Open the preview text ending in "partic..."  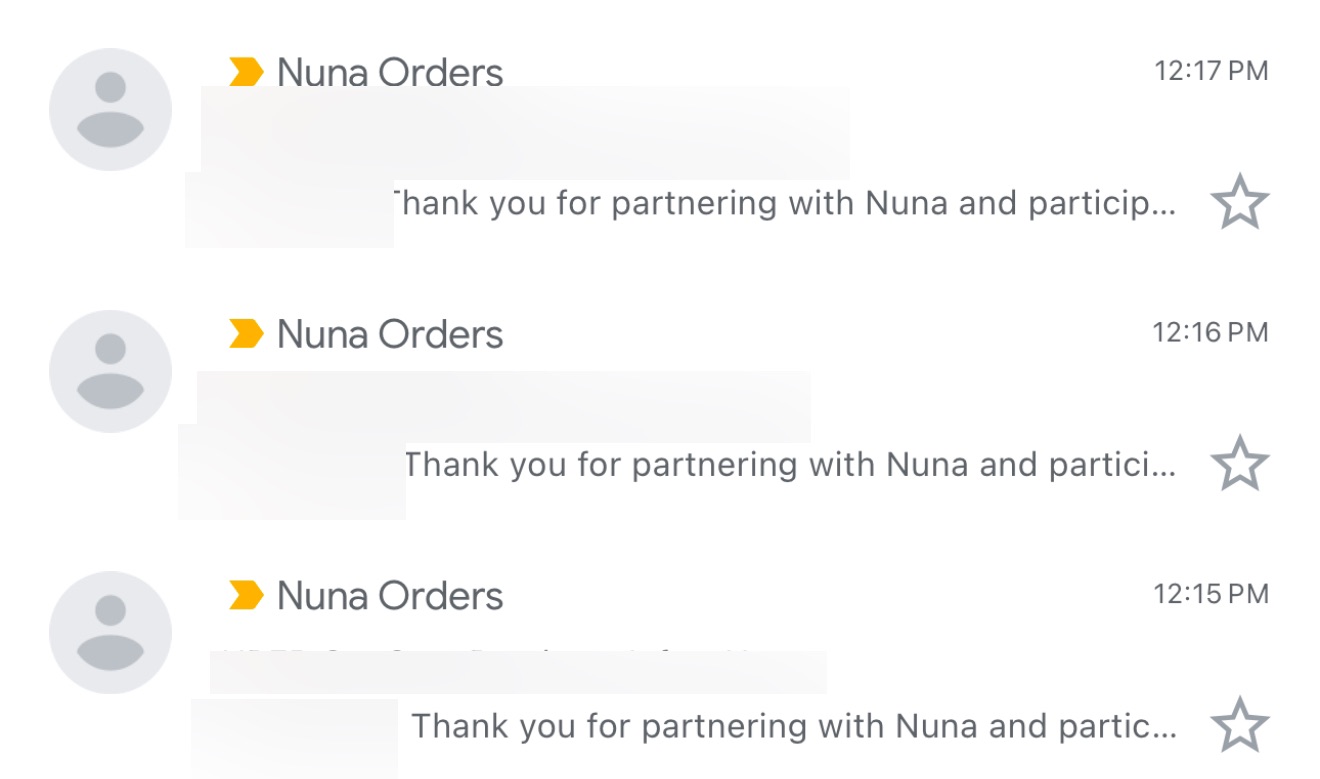click(795, 726)
